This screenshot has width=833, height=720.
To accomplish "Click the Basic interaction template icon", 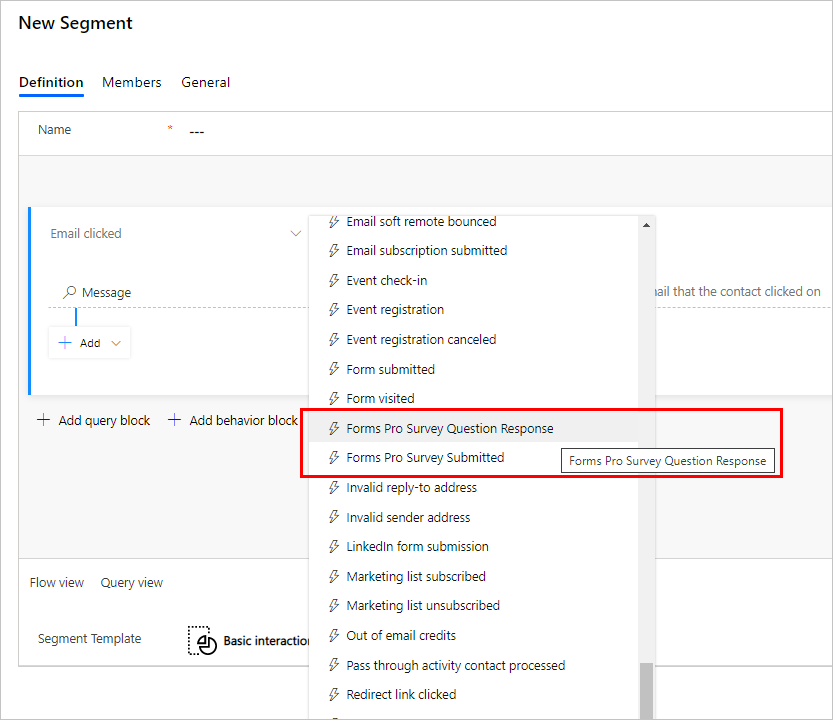I will [x=202, y=640].
